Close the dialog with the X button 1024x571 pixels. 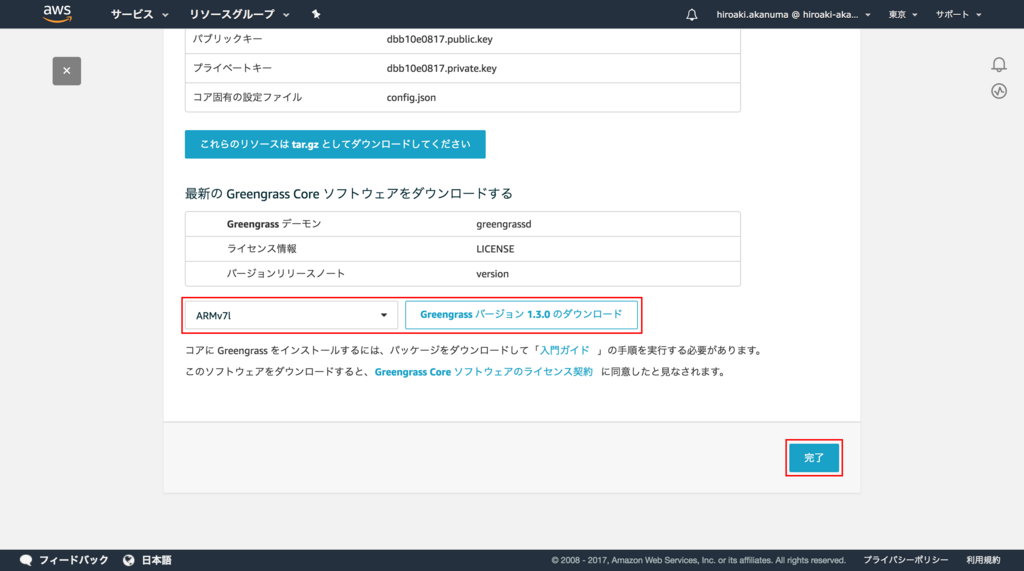67,71
